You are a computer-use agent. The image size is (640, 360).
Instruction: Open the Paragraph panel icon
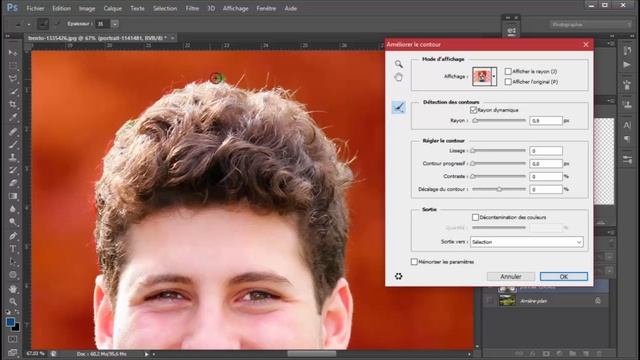coord(627,139)
